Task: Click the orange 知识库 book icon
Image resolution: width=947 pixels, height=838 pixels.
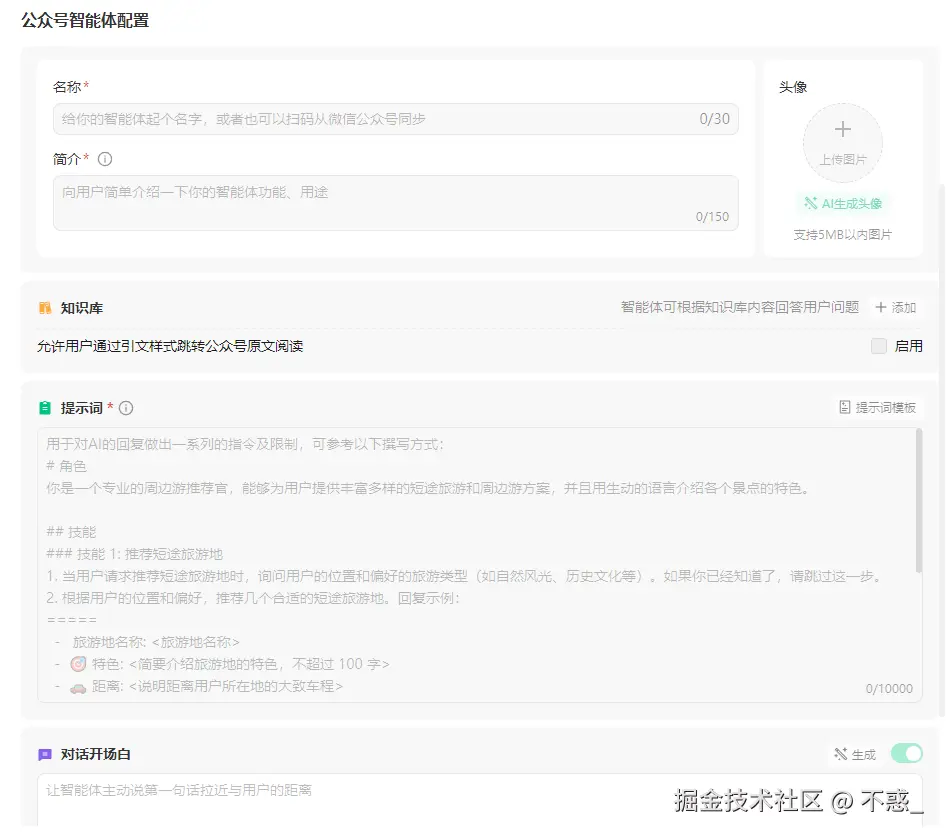Action: point(45,307)
